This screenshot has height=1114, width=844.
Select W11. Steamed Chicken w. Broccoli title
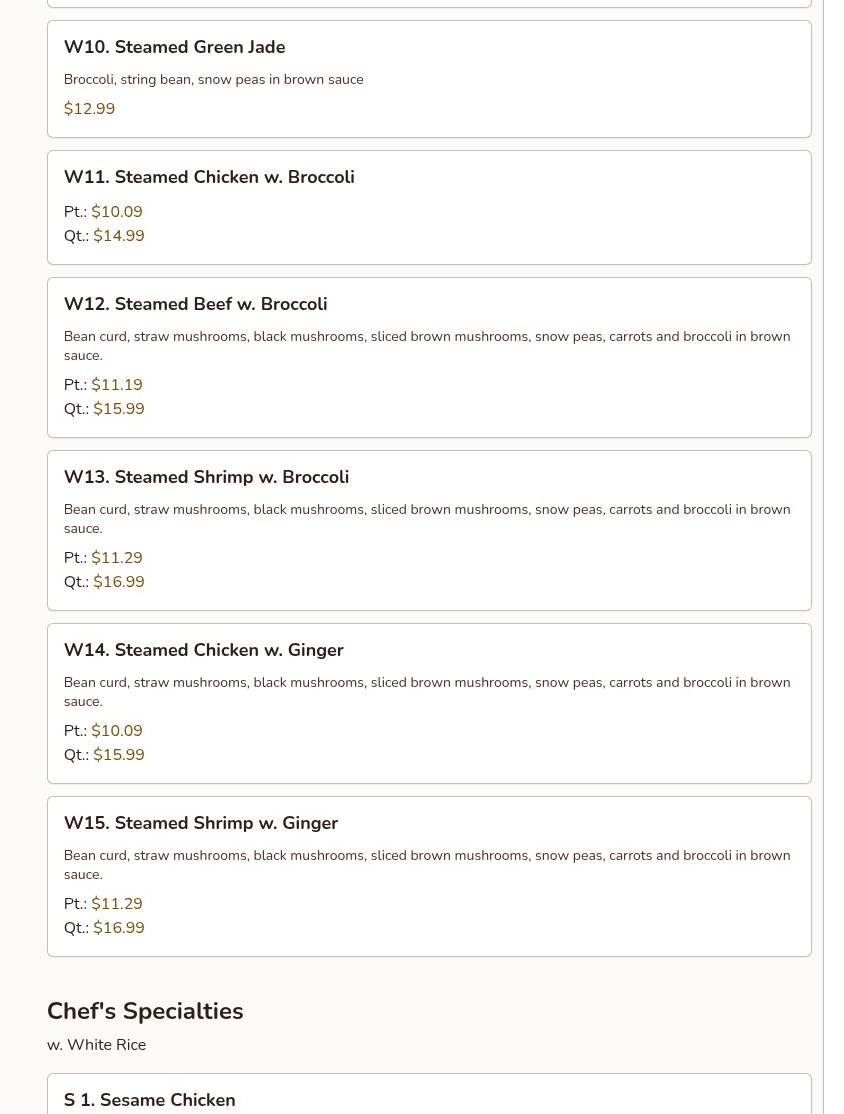[x=209, y=177]
